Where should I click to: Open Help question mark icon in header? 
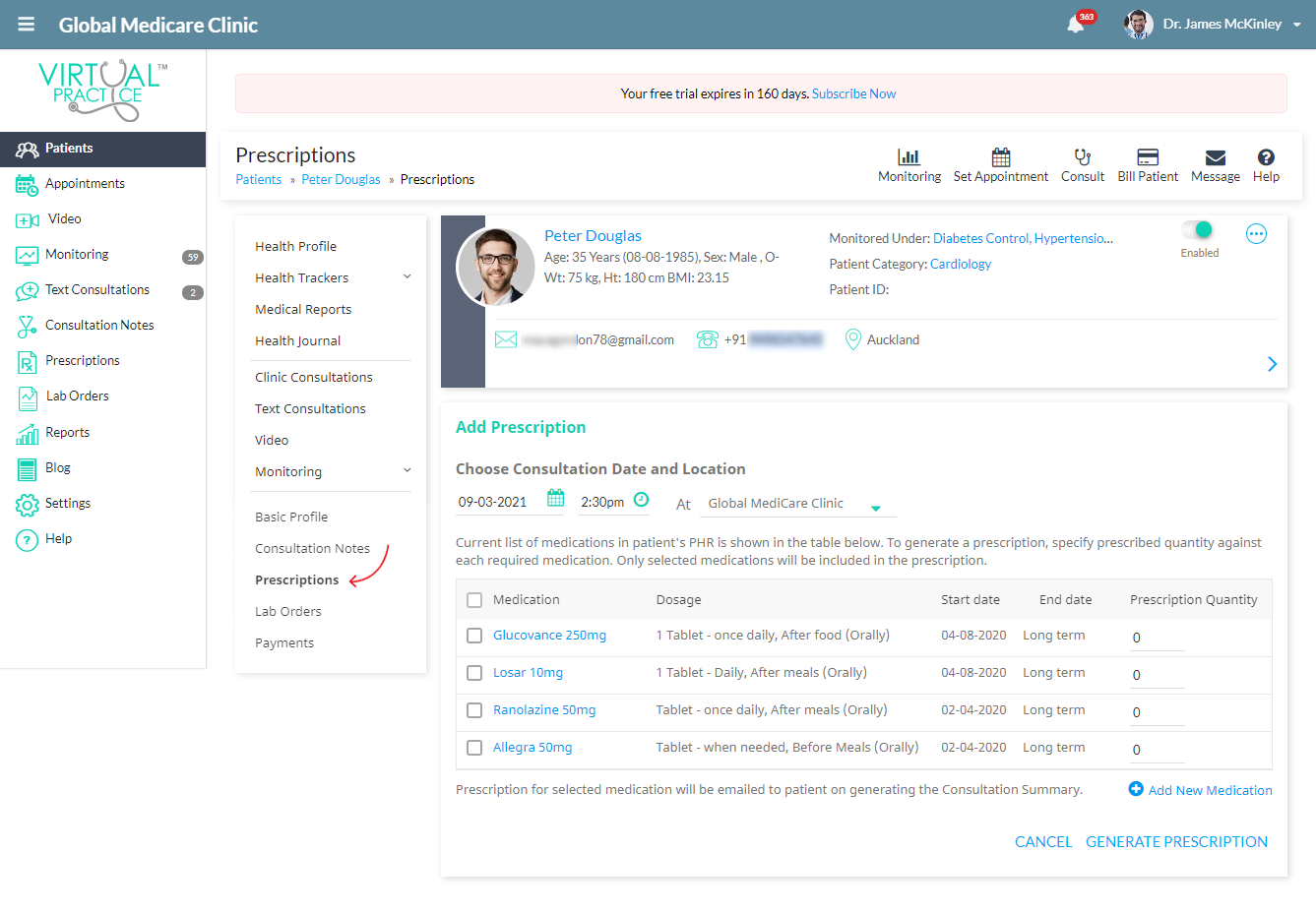[1267, 156]
